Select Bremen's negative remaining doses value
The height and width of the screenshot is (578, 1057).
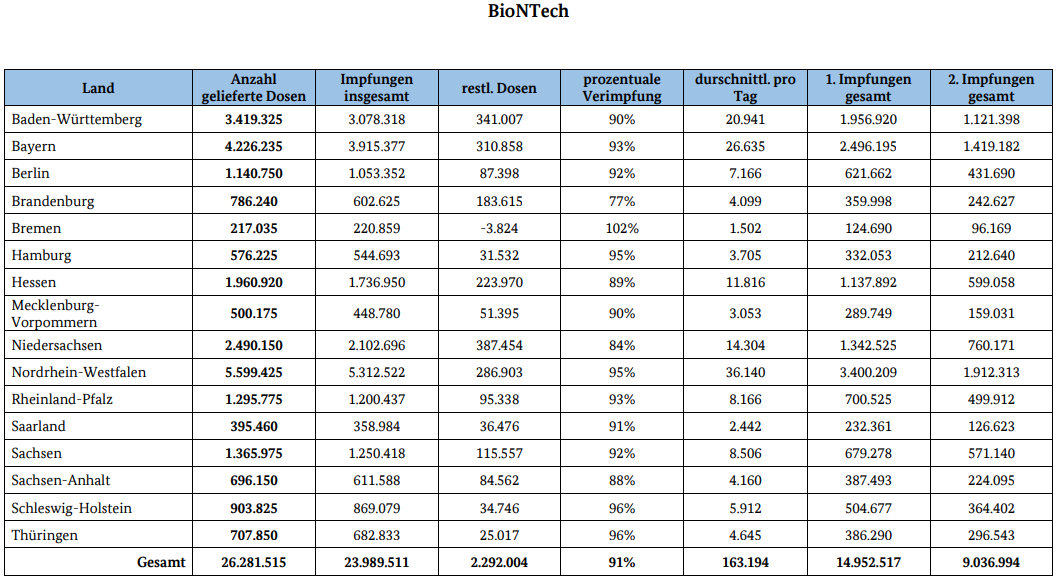point(499,228)
